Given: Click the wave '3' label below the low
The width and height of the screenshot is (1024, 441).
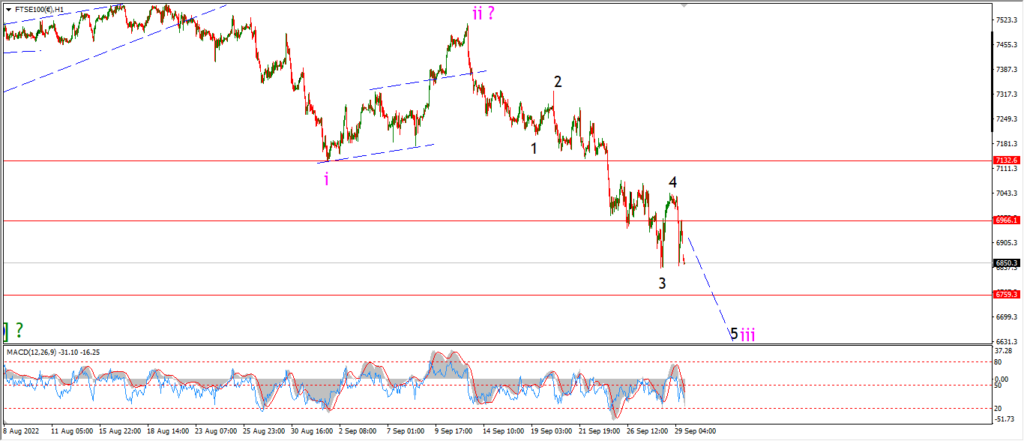Looking at the screenshot, I should pos(662,284).
